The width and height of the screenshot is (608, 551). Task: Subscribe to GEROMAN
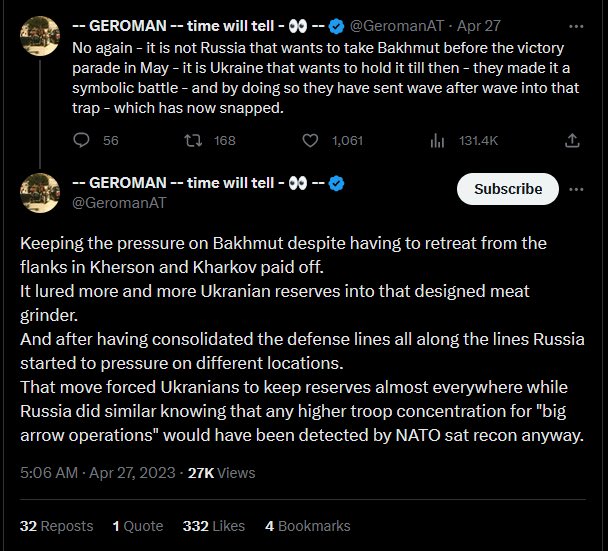tap(508, 189)
